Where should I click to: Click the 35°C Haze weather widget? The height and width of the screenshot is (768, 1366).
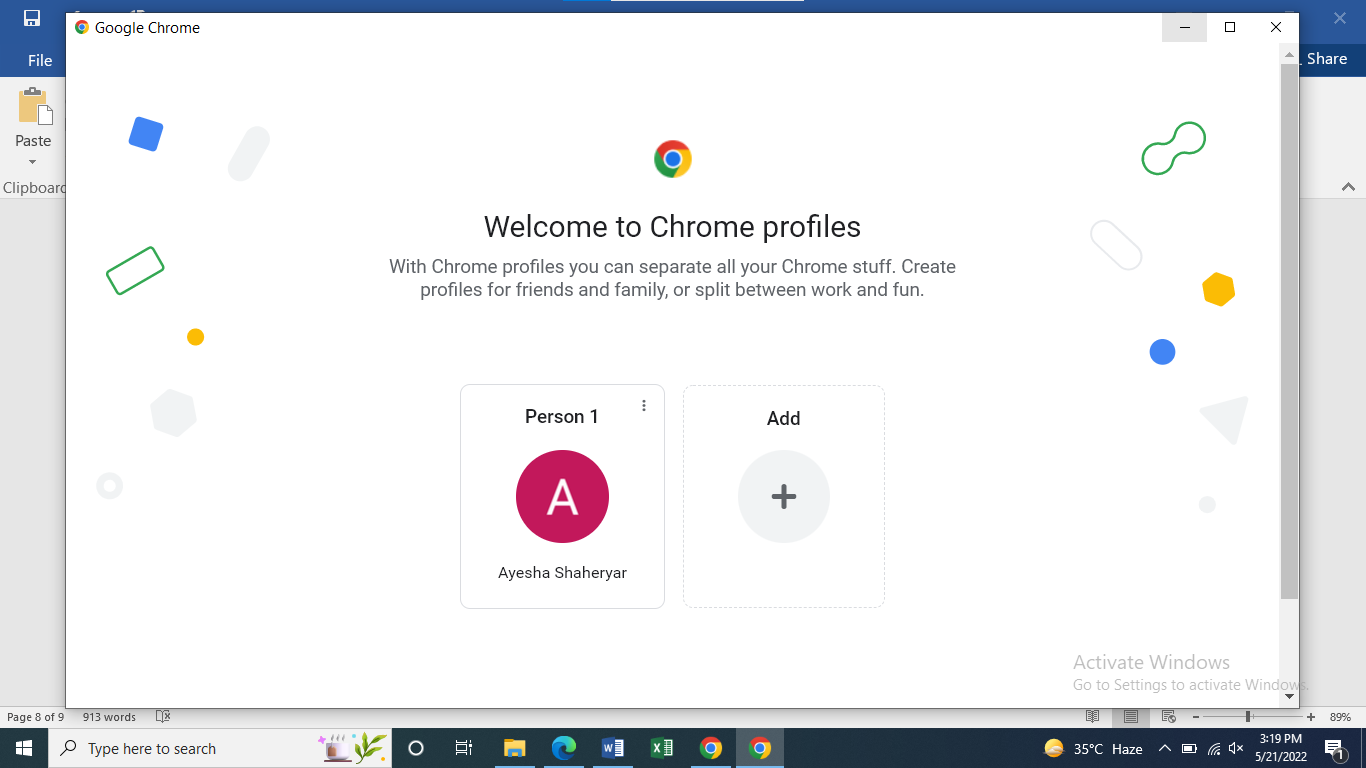tap(1093, 748)
